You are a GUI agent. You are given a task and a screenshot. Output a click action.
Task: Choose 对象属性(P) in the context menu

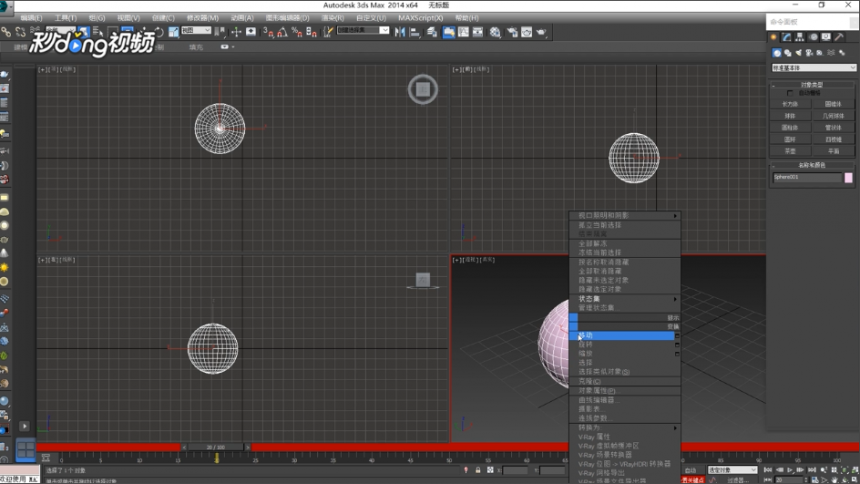(x=625, y=391)
